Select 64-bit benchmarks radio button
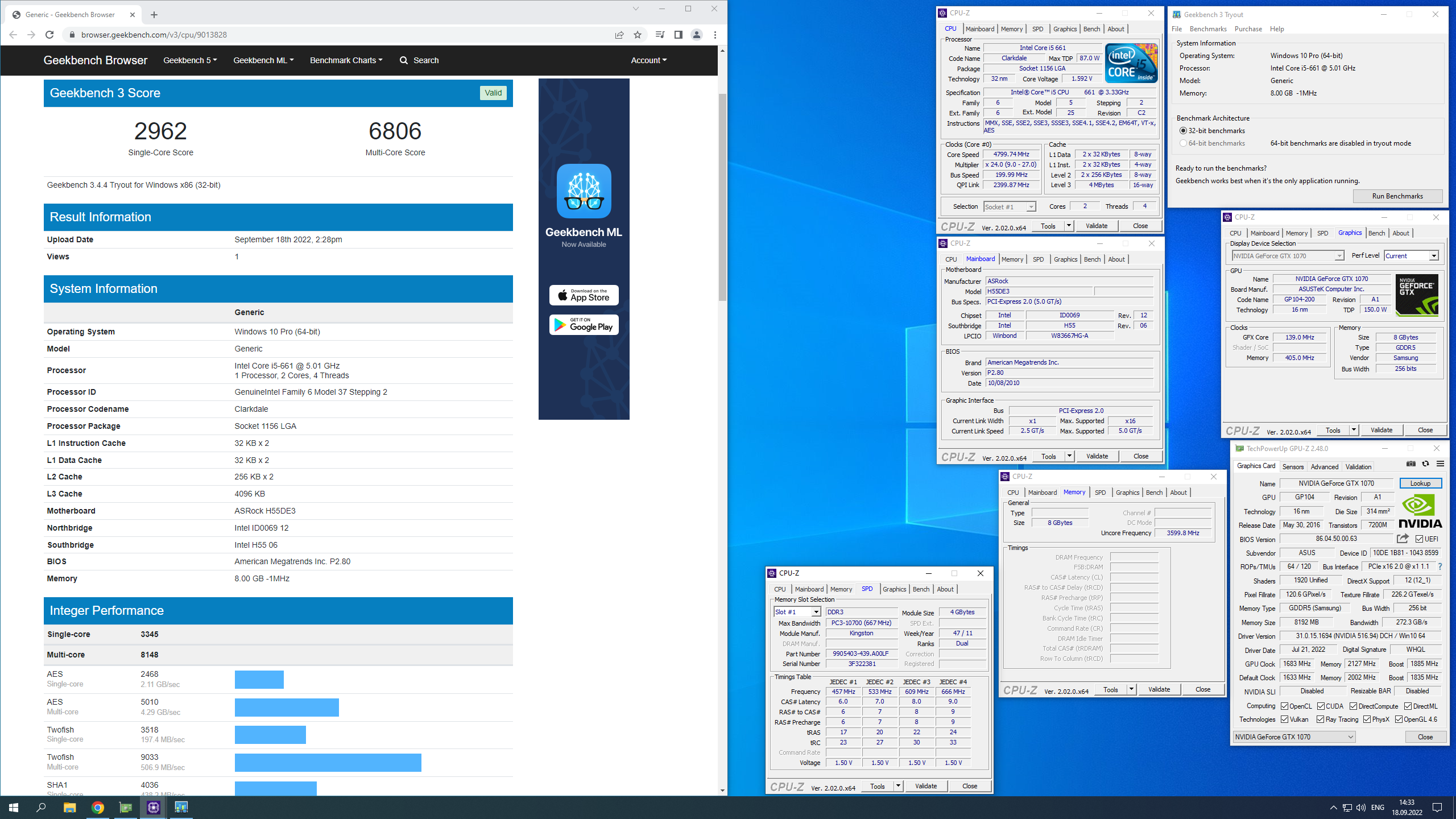 [x=1184, y=143]
